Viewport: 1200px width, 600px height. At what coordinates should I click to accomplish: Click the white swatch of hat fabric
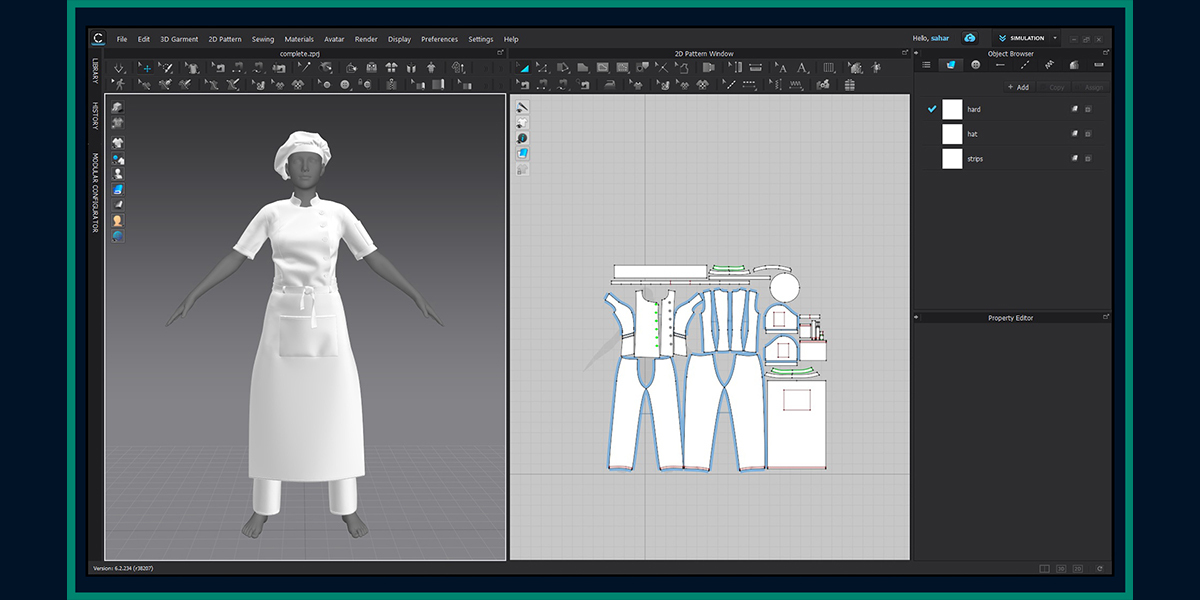(x=952, y=133)
